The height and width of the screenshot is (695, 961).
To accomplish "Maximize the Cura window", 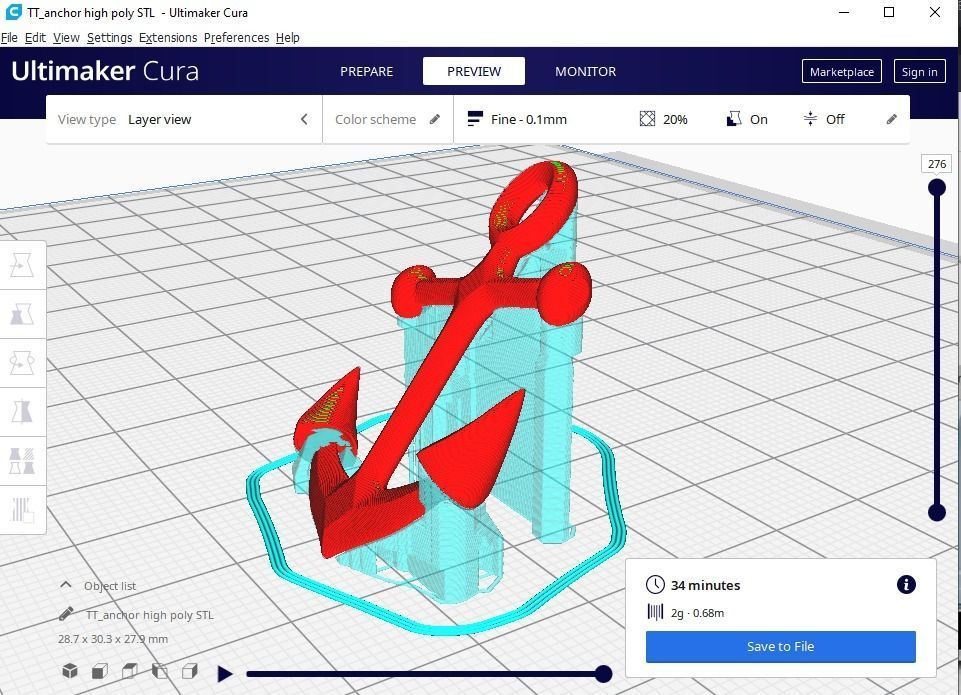I will pyautogui.click(x=889, y=12).
